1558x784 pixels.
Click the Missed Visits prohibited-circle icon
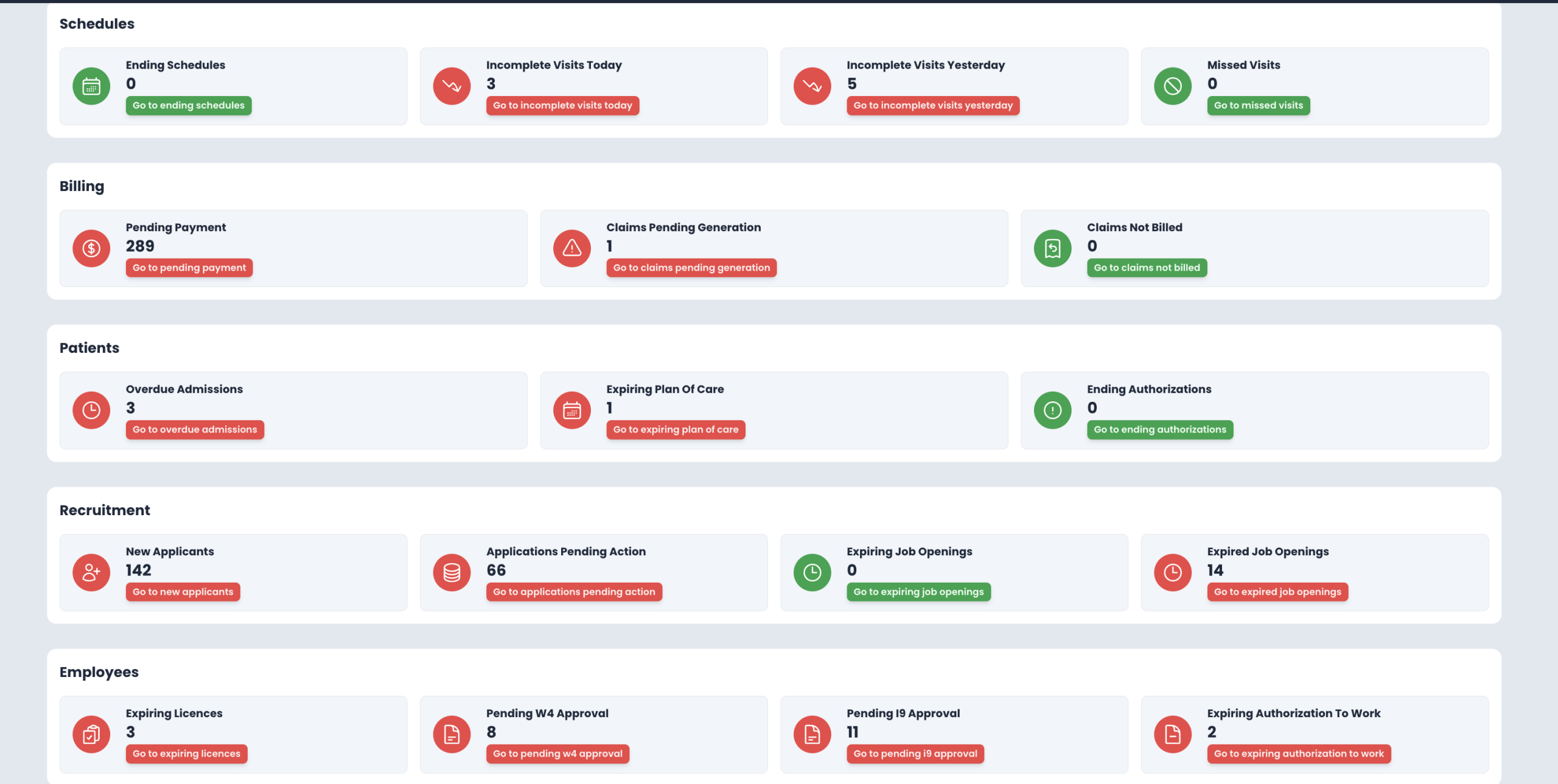[x=1173, y=86]
